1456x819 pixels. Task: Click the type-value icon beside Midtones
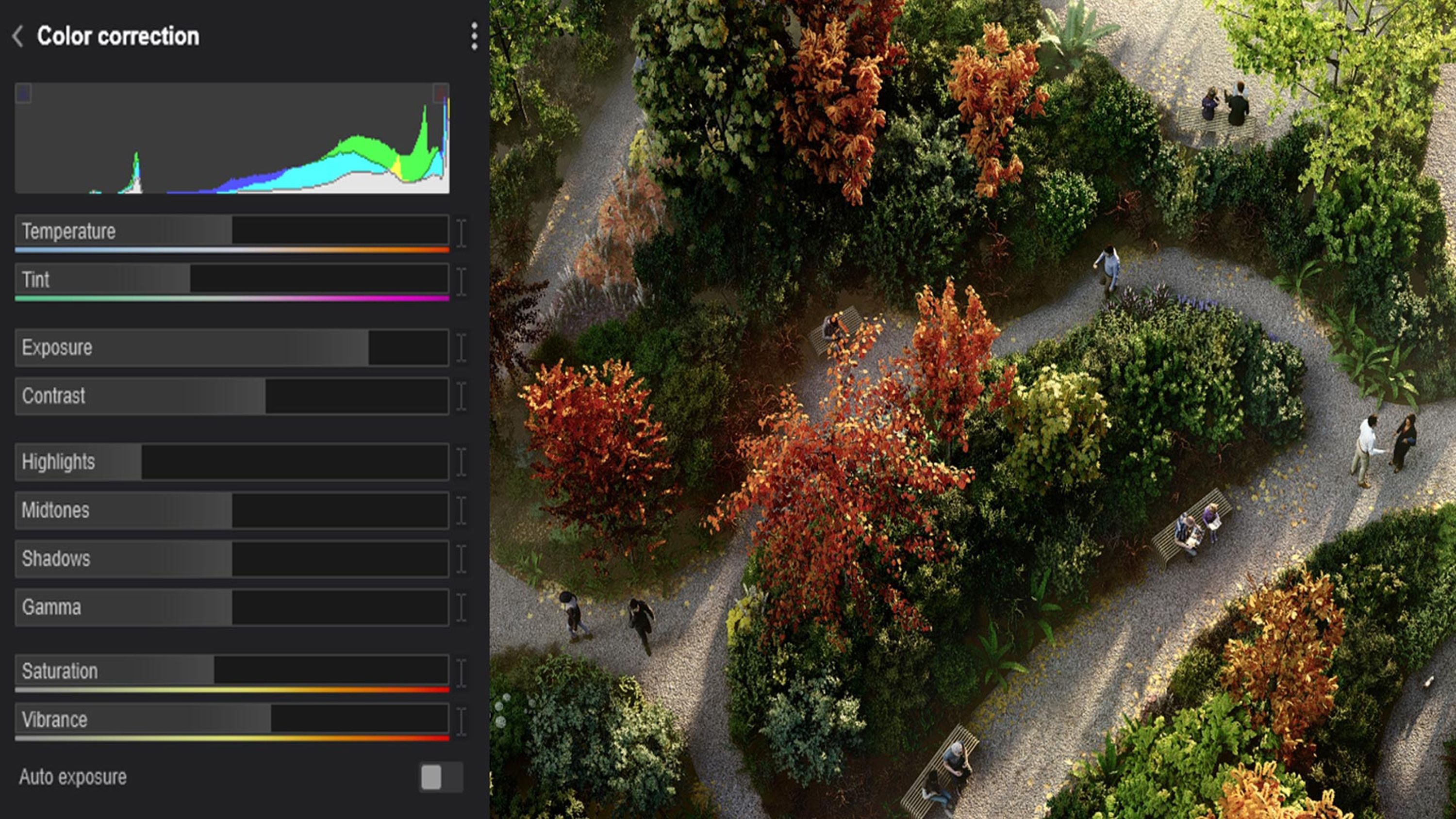click(461, 510)
